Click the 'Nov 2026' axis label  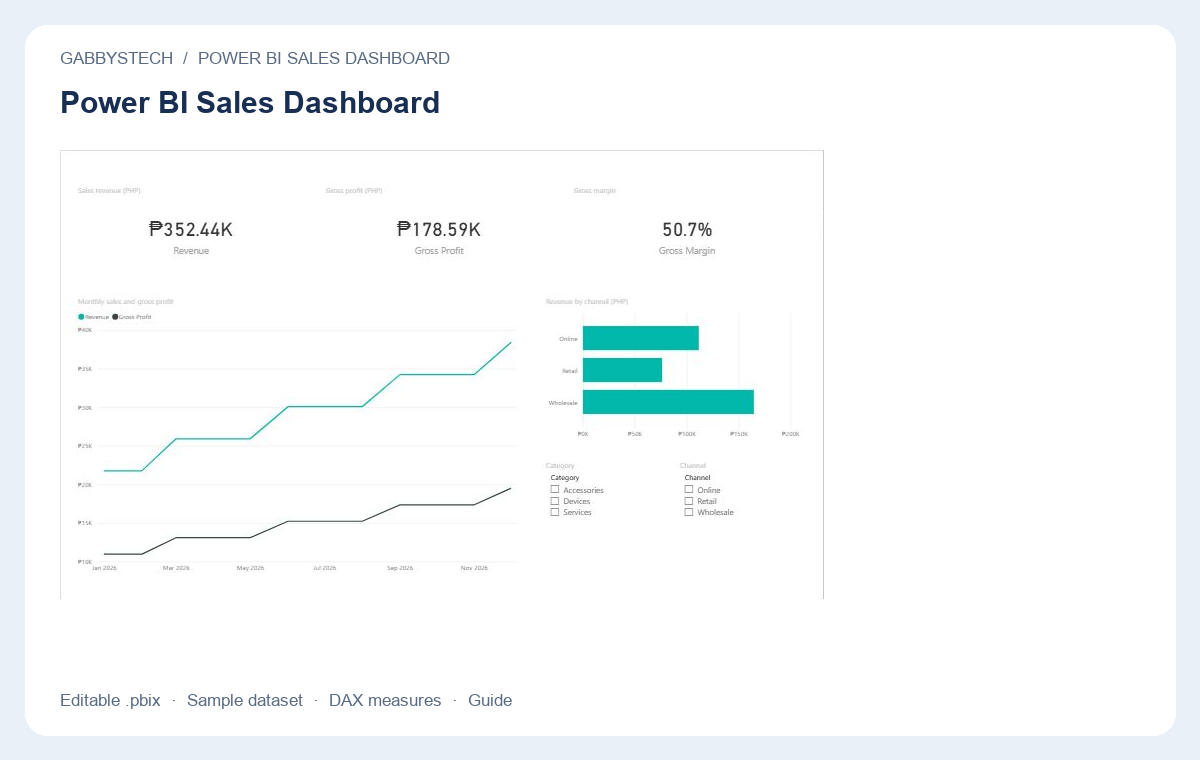pyautogui.click(x=474, y=568)
